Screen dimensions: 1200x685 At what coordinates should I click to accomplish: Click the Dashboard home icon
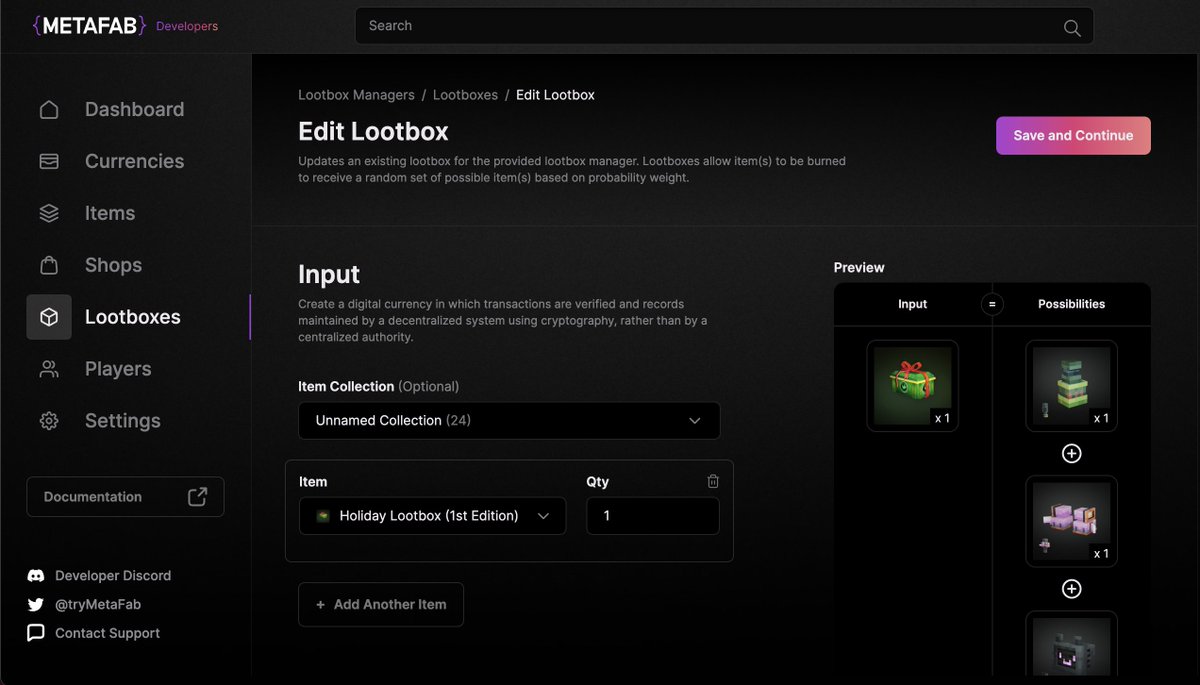[x=49, y=110]
